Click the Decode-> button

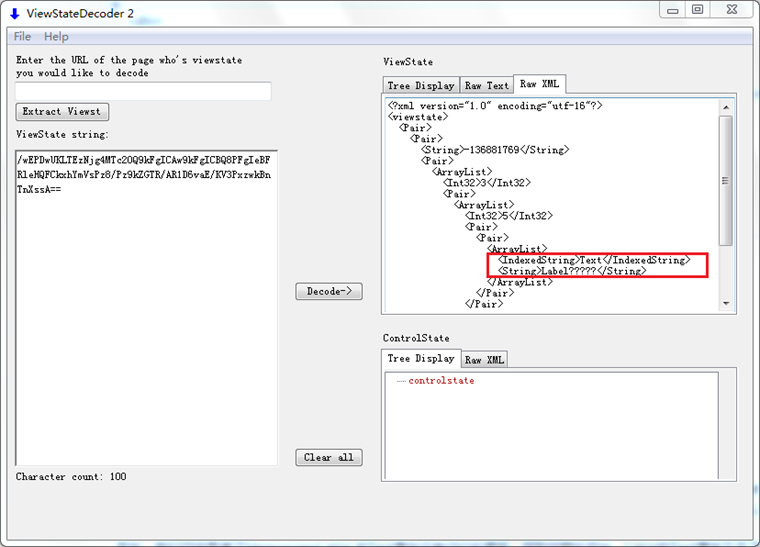[329, 292]
